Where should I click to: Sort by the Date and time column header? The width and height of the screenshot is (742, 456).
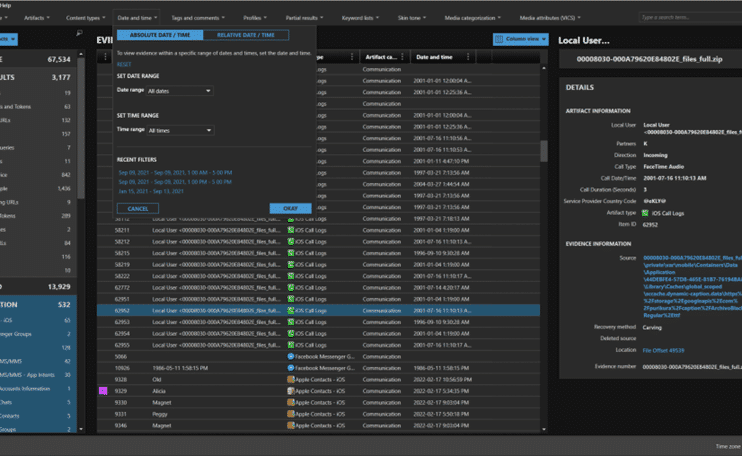(434, 57)
